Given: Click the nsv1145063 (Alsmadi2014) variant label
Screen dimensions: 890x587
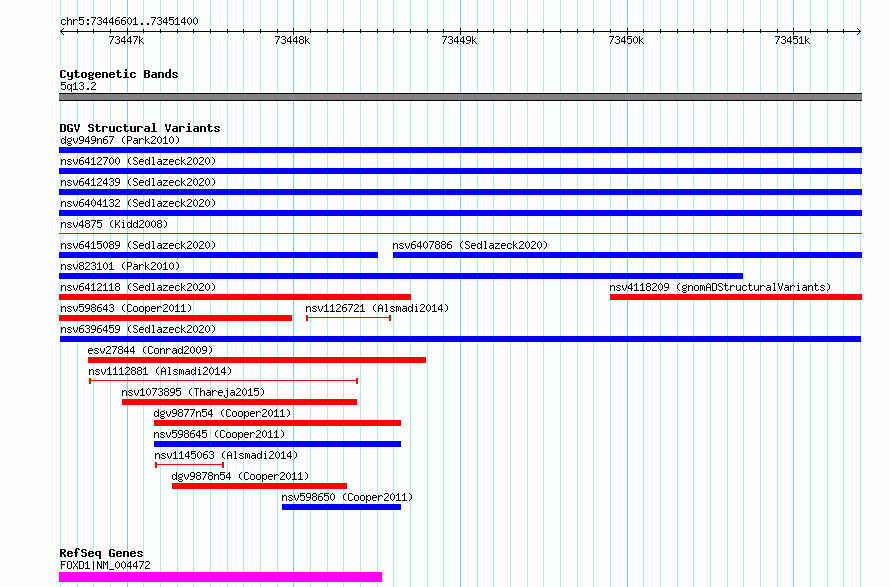Looking at the screenshot, I should tap(226, 455).
